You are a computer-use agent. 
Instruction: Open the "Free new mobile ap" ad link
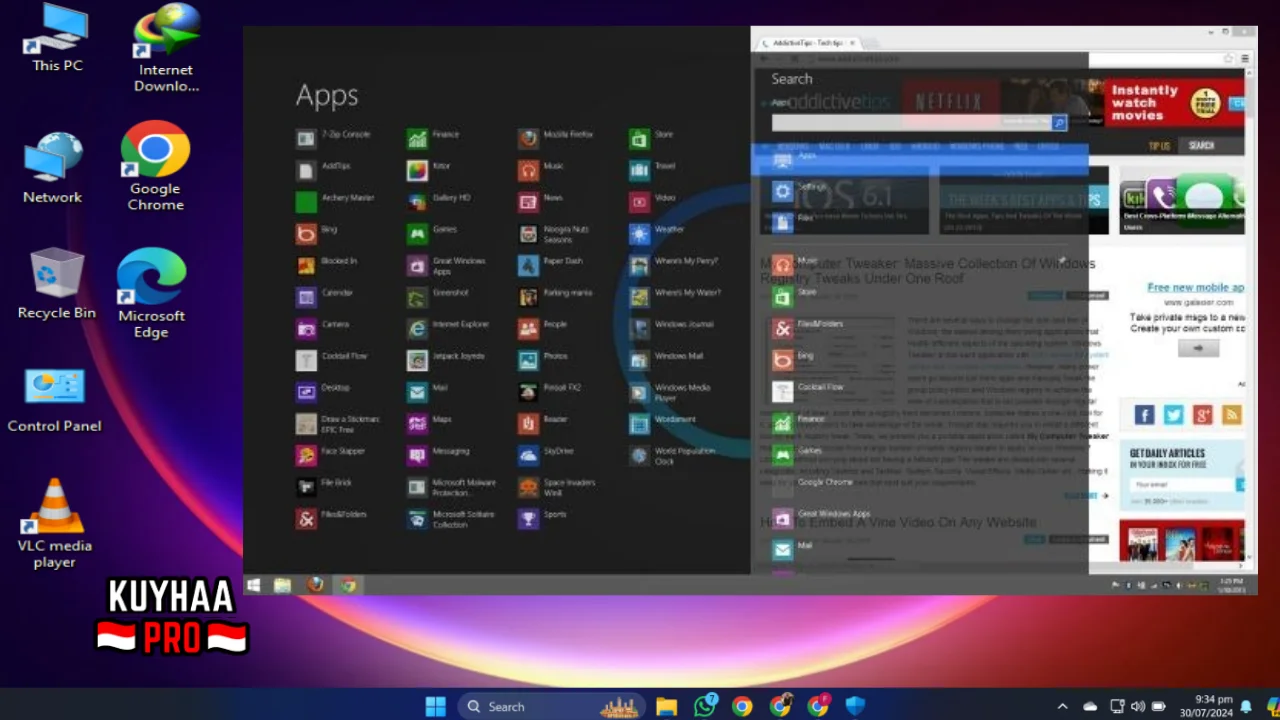[x=1196, y=287]
